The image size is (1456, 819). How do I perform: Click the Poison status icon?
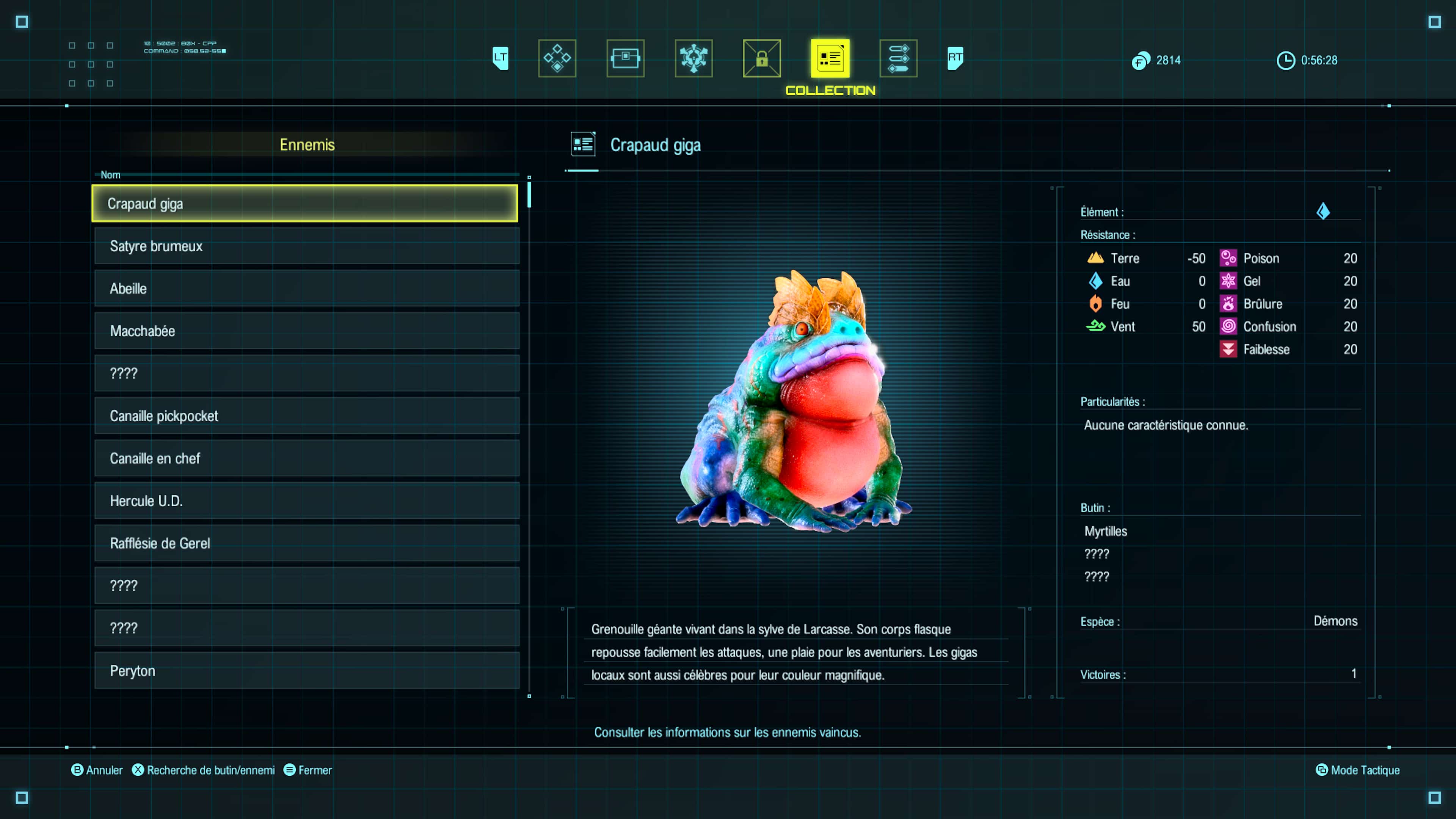coord(1228,258)
